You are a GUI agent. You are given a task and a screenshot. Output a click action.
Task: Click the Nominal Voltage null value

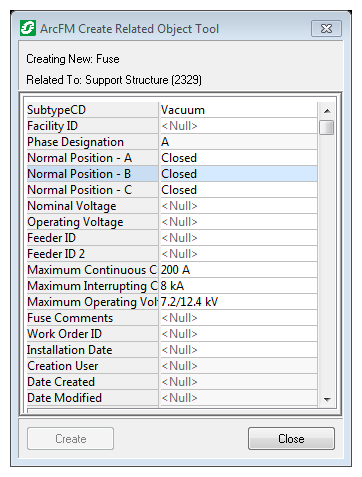pyautogui.click(x=239, y=206)
